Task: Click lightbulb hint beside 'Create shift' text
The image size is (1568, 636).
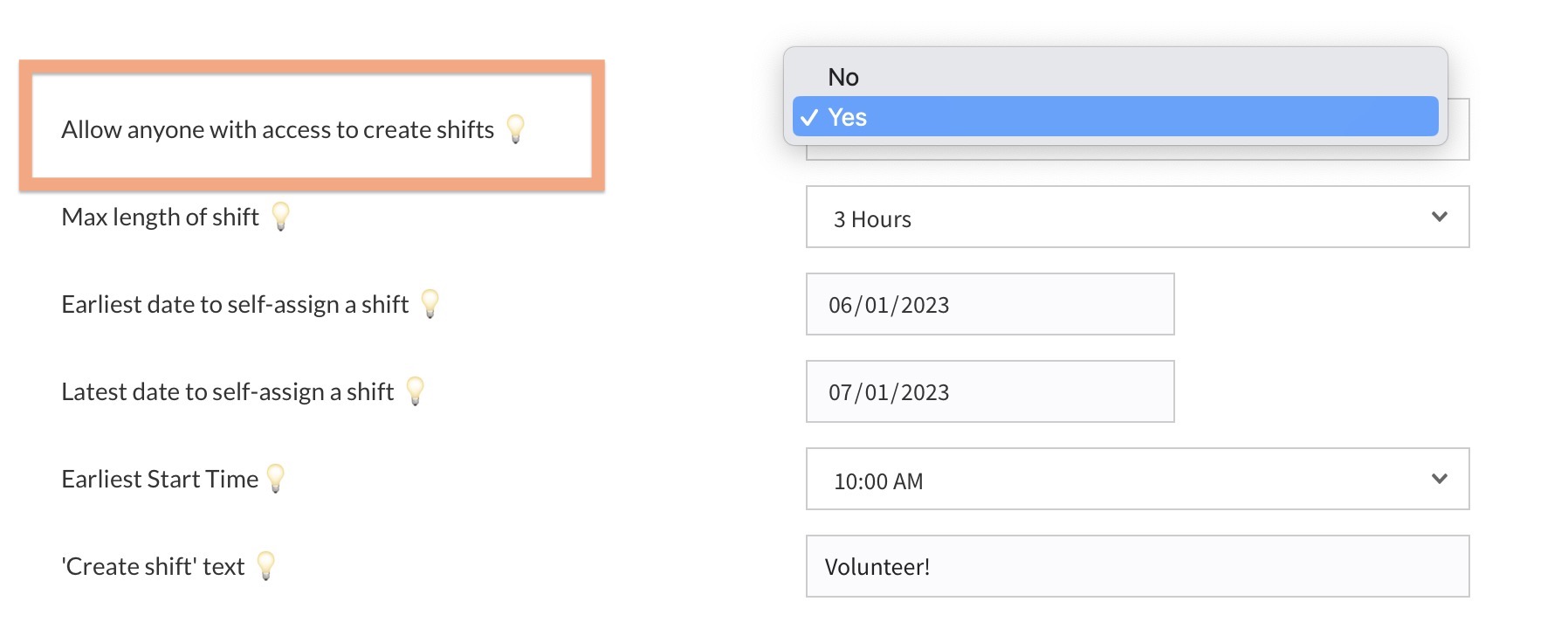Action: tap(266, 565)
